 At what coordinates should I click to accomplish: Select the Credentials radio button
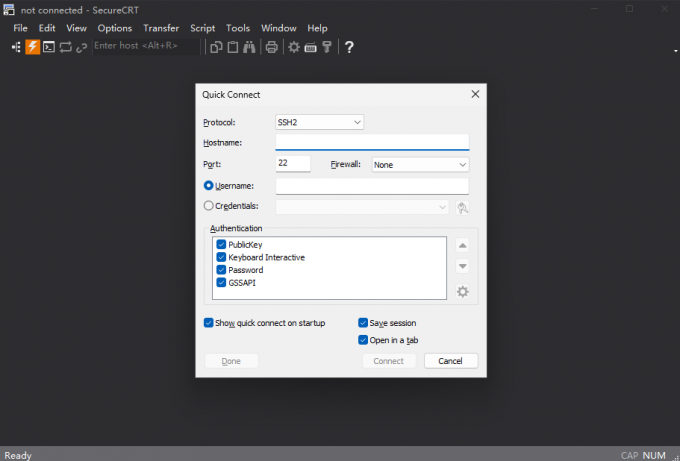click(x=209, y=206)
